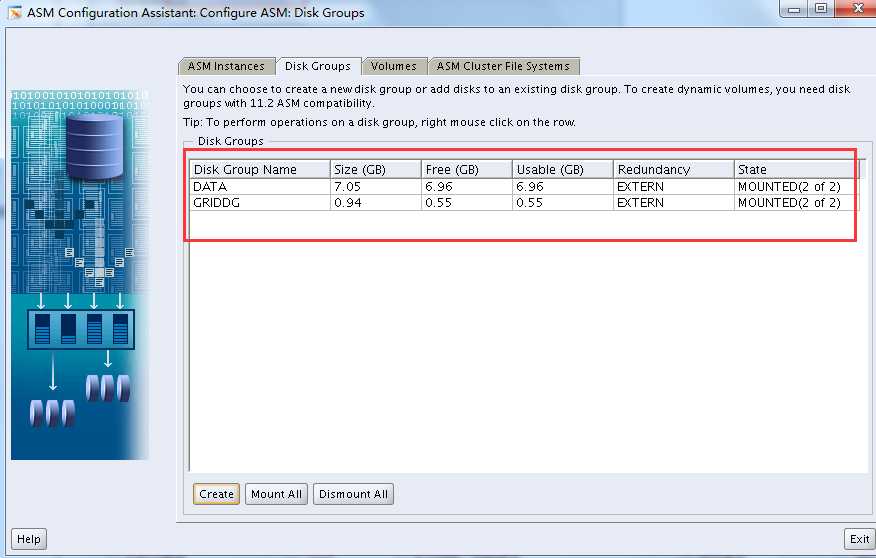This screenshot has width=876, height=558.
Task: Click the 0.94 size cell
Action: coord(376,203)
